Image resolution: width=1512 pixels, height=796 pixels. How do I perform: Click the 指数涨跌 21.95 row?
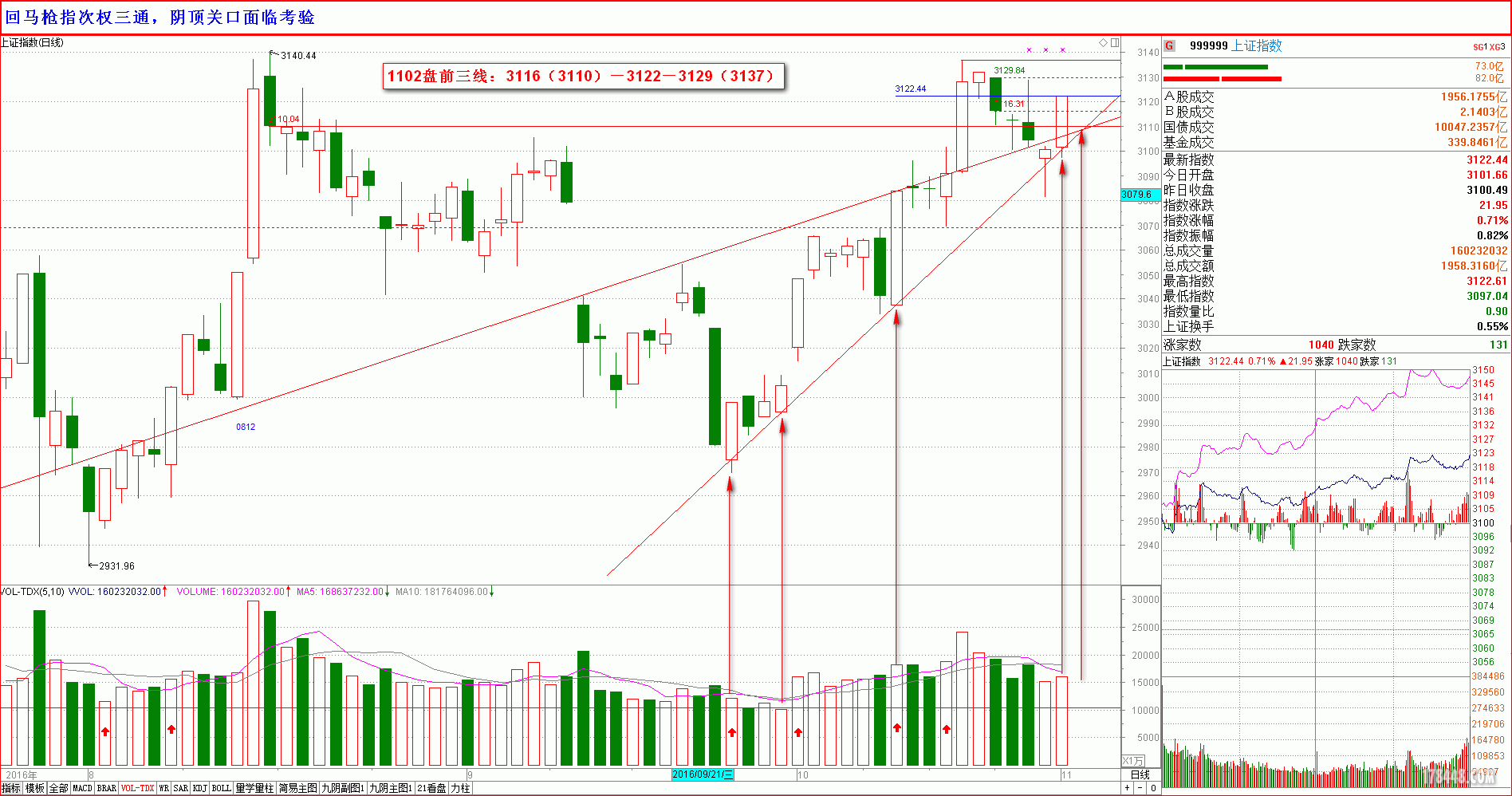pos(1336,205)
